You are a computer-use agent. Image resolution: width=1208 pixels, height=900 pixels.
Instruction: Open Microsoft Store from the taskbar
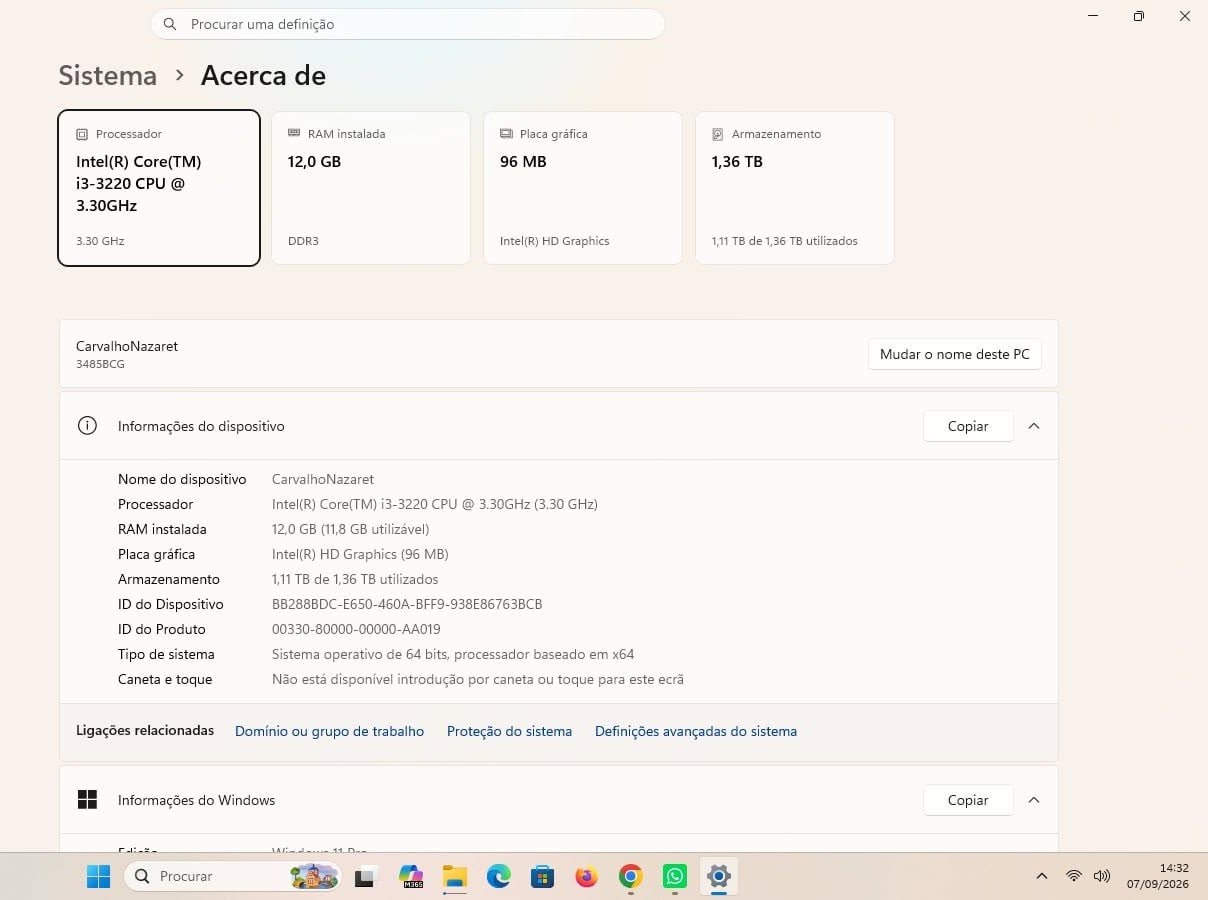coord(543,877)
